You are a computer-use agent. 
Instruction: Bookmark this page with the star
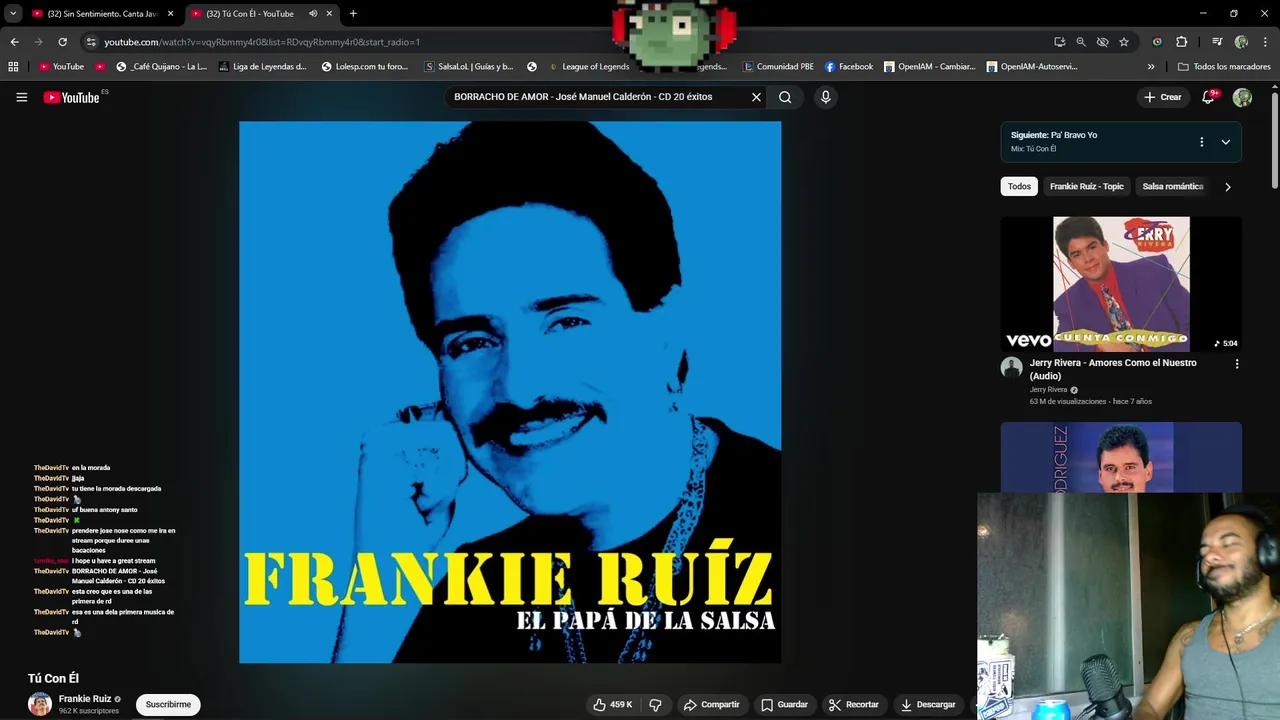tap(1124, 42)
